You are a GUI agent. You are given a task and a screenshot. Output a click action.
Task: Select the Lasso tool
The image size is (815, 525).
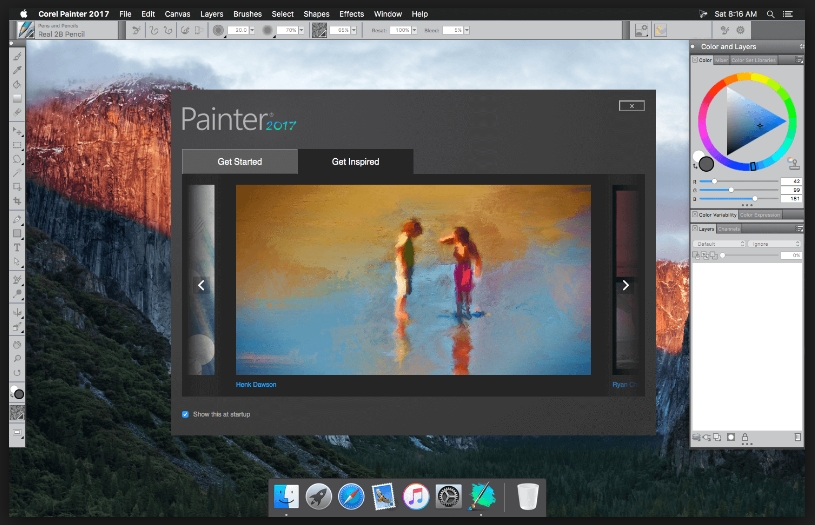[x=17, y=159]
